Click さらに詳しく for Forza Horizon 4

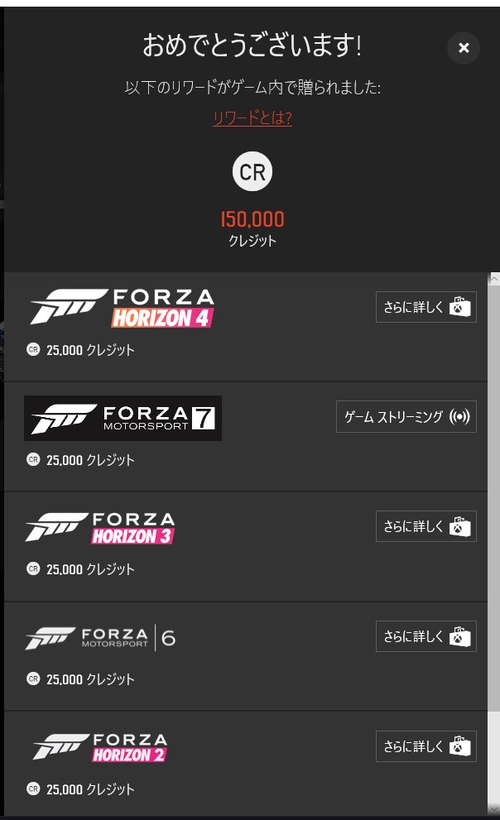tap(426, 307)
